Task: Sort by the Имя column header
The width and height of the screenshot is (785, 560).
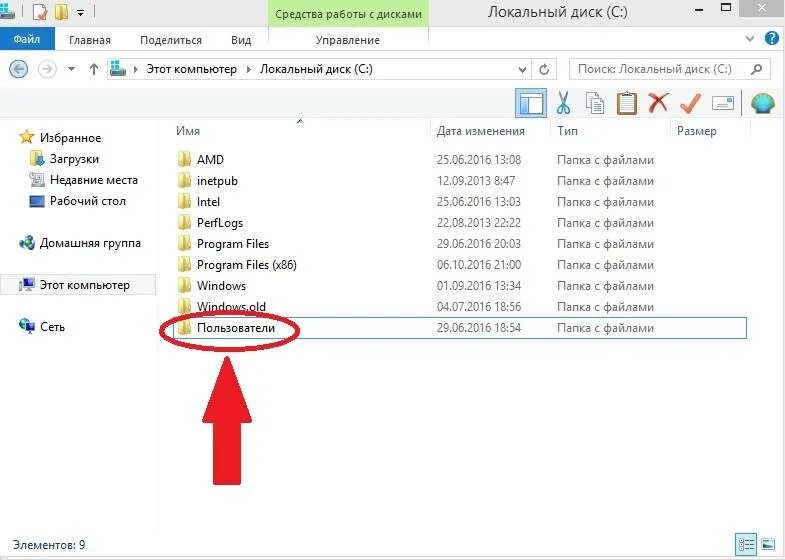Action: point(188,131)
